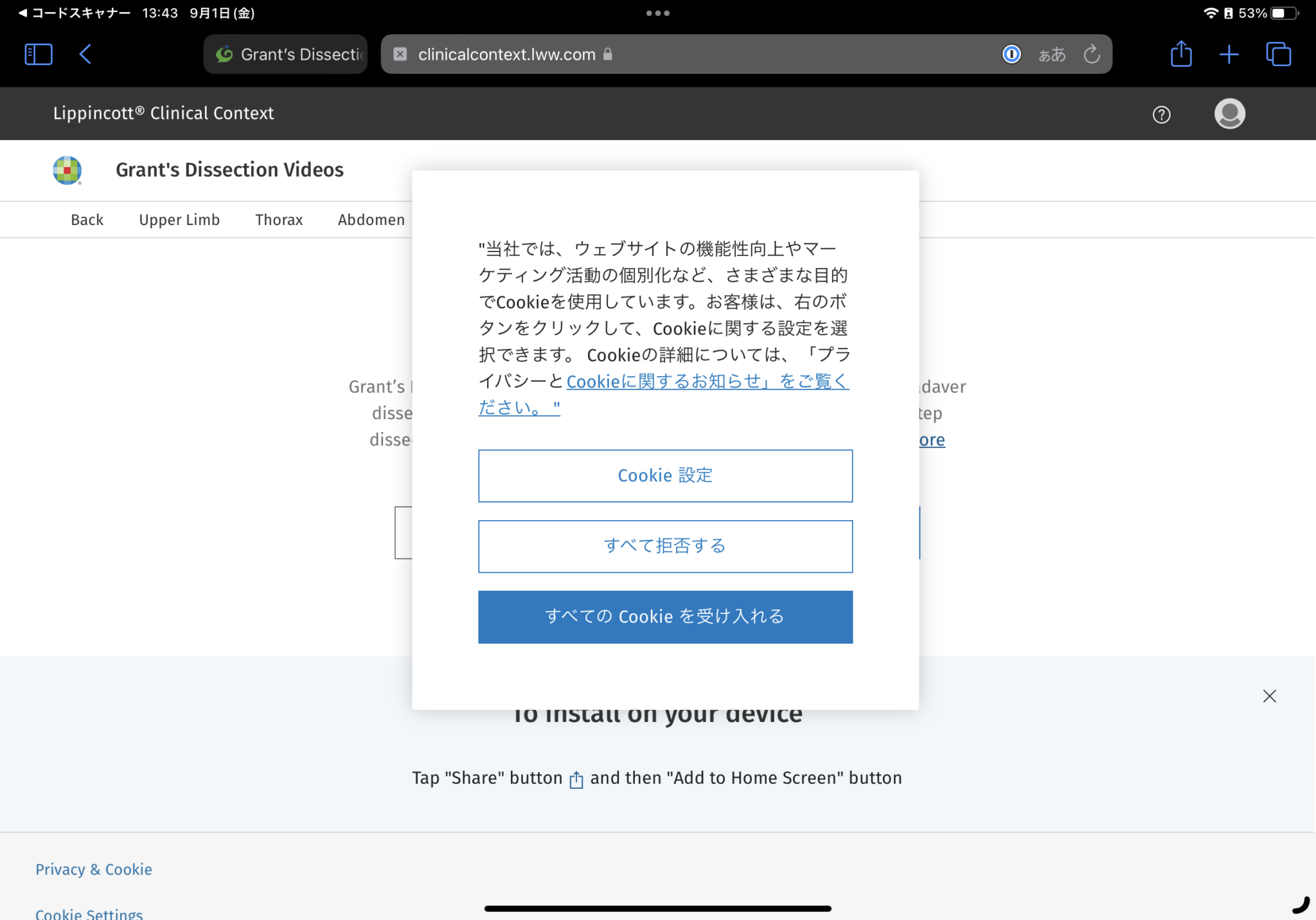
Task: Toggle the Safari sidebar icon
Action: [38, 54]
